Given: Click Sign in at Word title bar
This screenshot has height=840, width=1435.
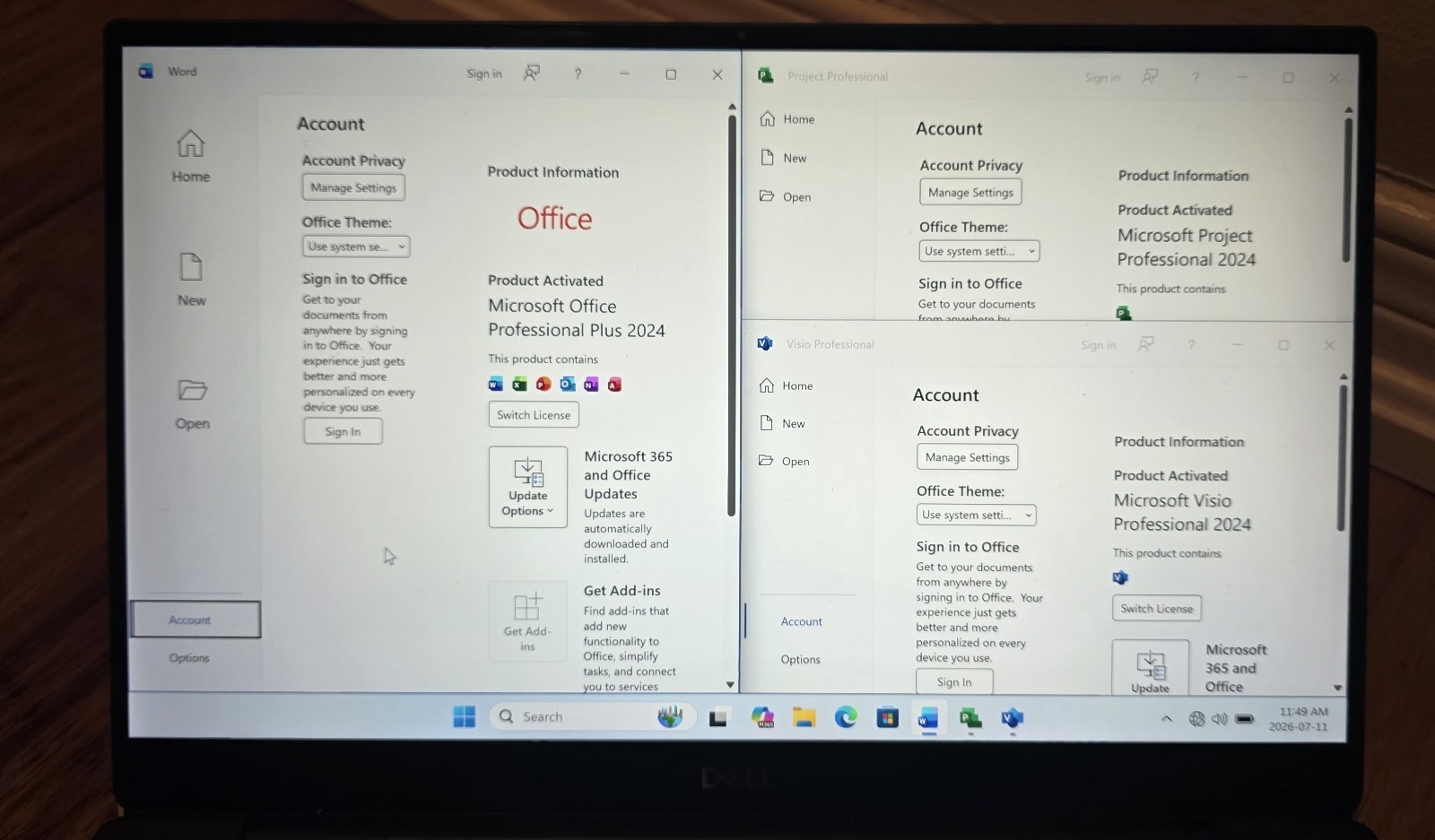Looking at the screenshot, I should coord(484,74).
